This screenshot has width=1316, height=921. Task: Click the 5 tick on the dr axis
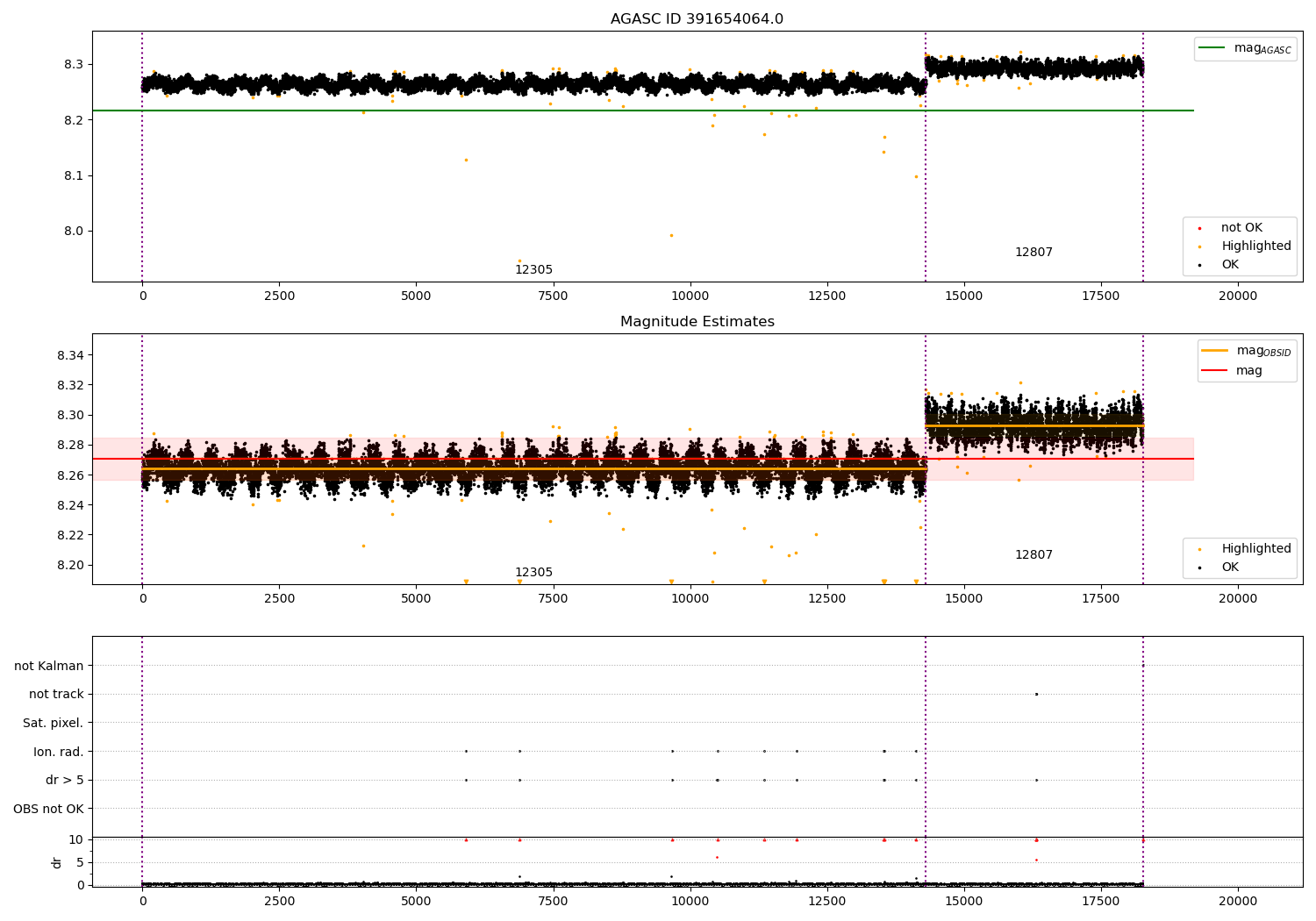[80, 863]
